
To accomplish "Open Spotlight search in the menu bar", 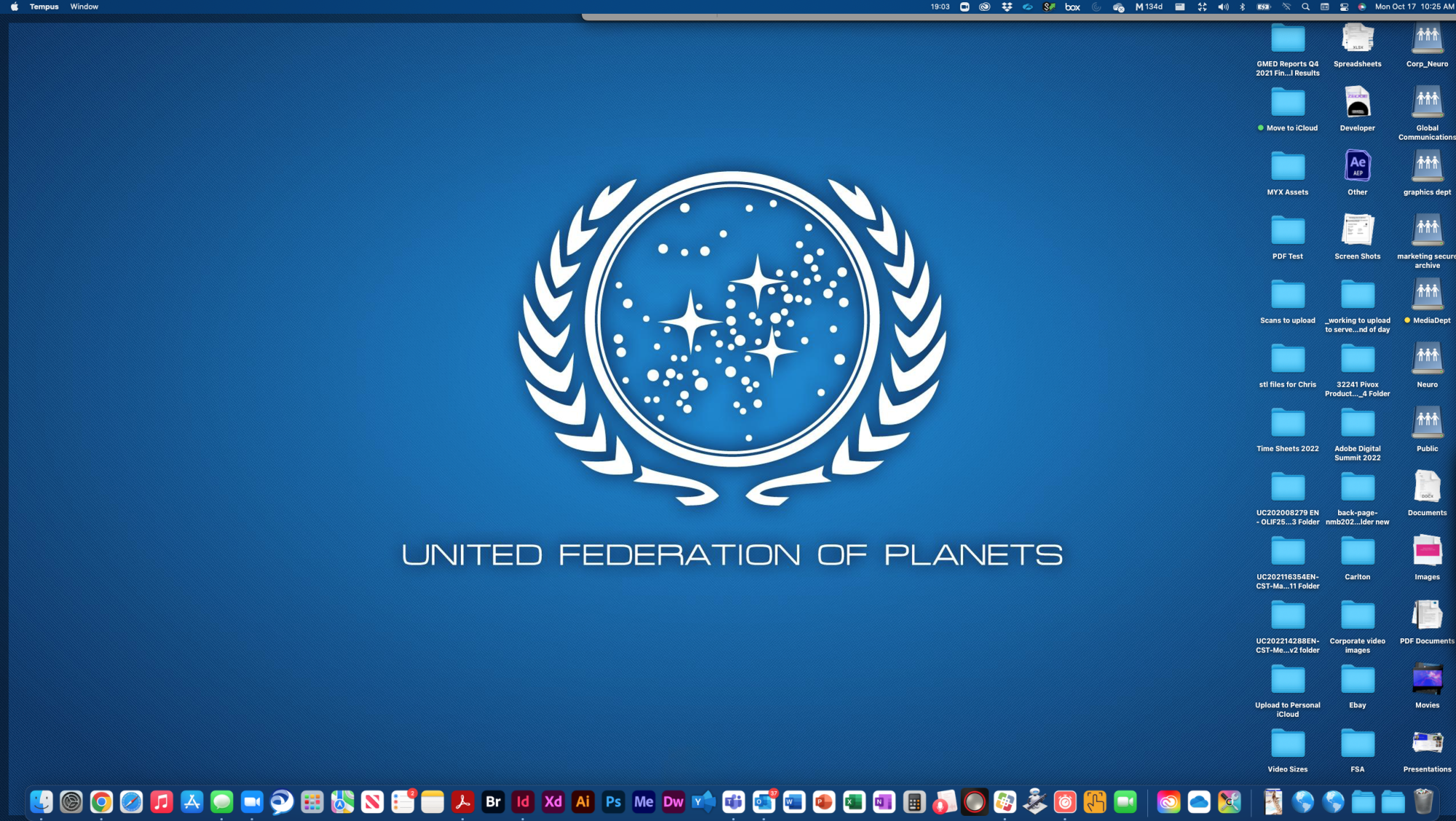I will point(1306,7).
